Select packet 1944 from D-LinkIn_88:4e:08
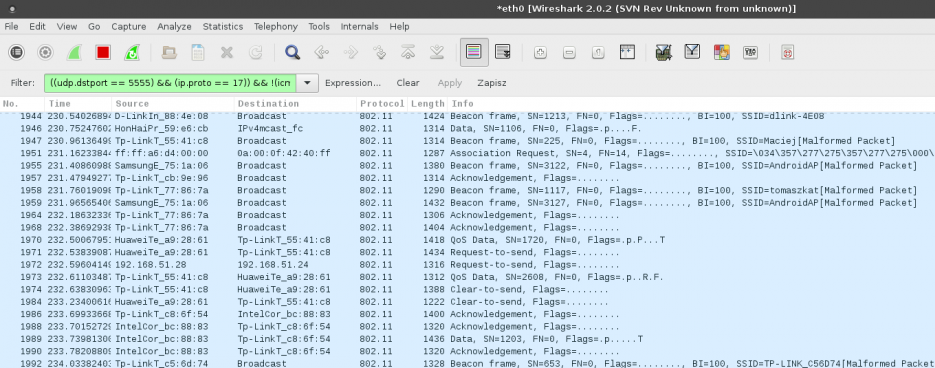Screen dimensions: 935x368 coord(468,116)
